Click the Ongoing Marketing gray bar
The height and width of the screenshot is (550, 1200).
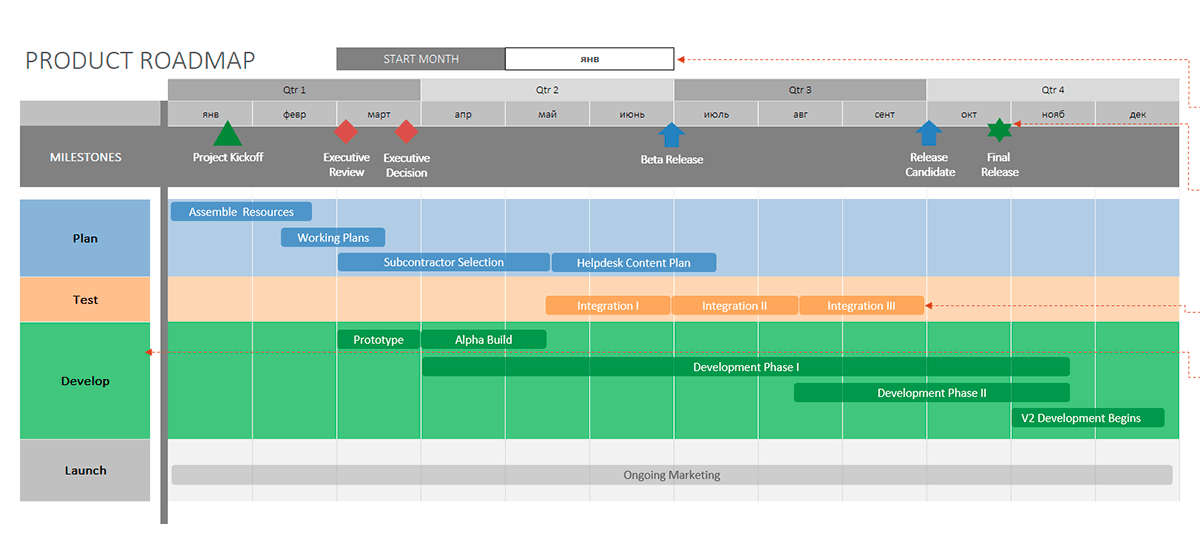(x=671, y=475)
